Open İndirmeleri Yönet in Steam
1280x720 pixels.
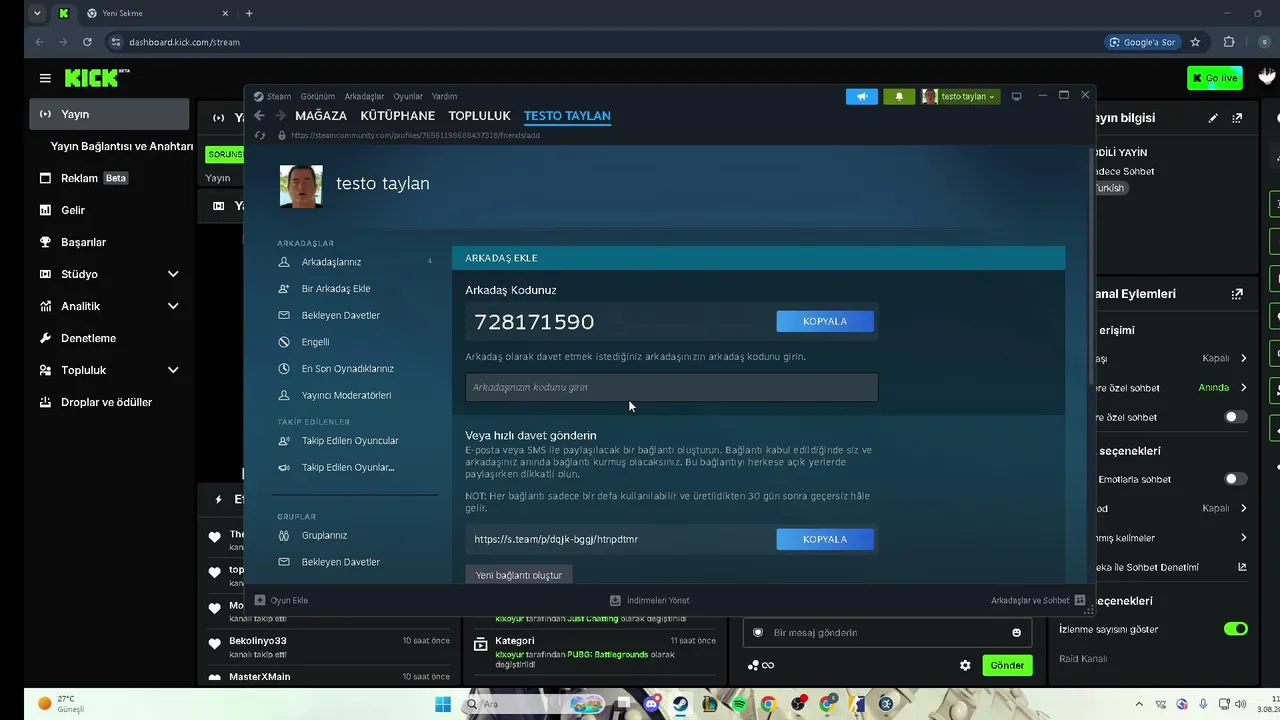[650, 600]
